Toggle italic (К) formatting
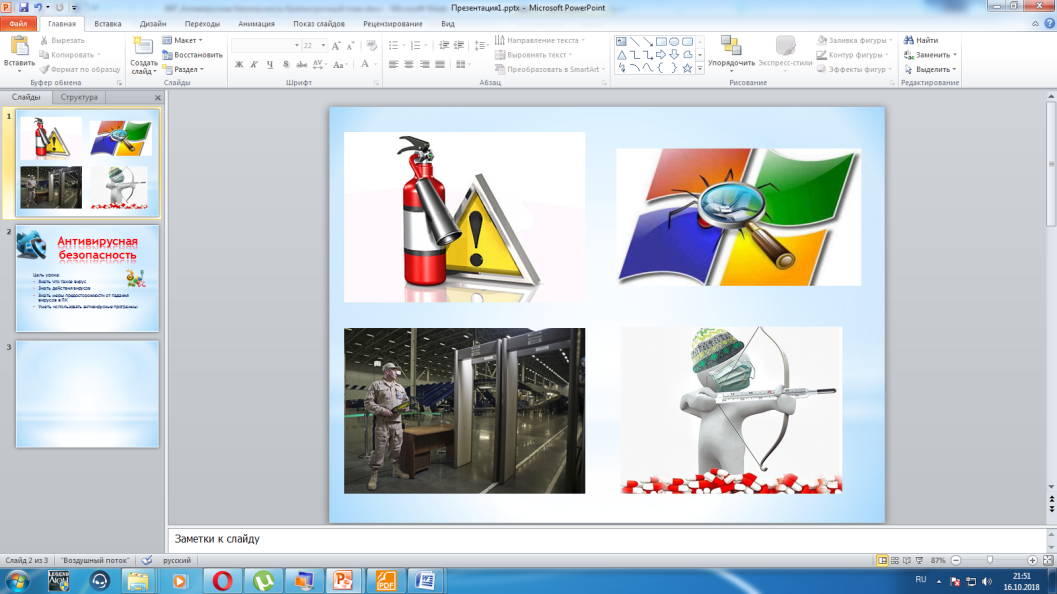 point(254,65)
